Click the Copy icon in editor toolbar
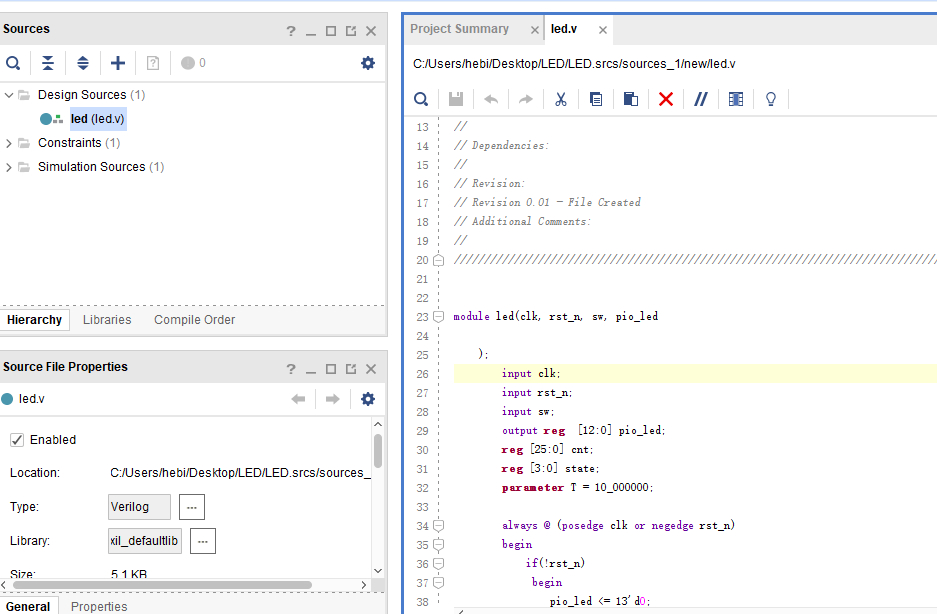This screenshot has width=937, height=614. (x=596, y=99)
